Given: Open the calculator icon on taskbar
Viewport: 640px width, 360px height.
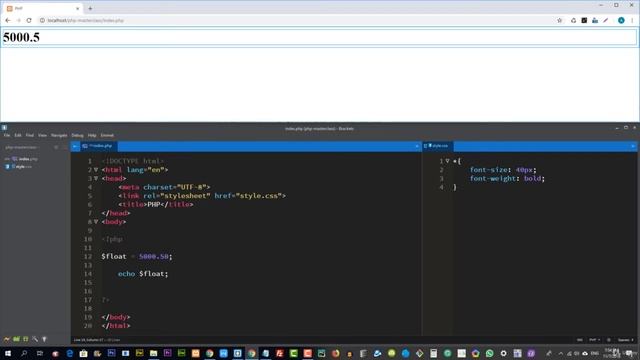Looking at the screenshot, I should (x=433, y=353).
